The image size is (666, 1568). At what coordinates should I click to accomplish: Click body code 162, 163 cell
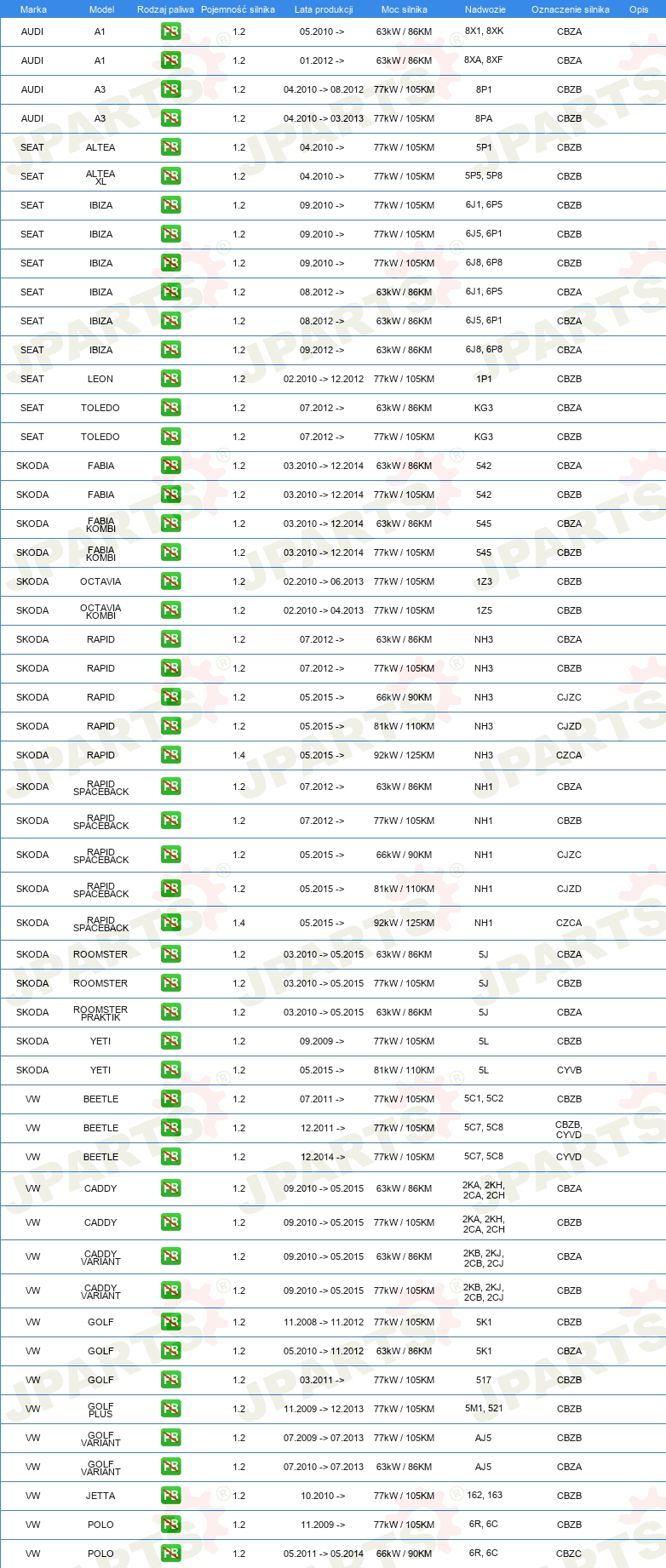tap(484, 1496)
